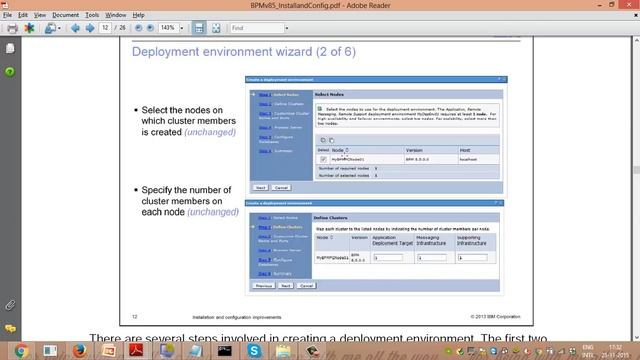The width and height of the screenshot is (640, 360).
Task: Click the Print icon in the toolbar
Action: tap(12, 28)
